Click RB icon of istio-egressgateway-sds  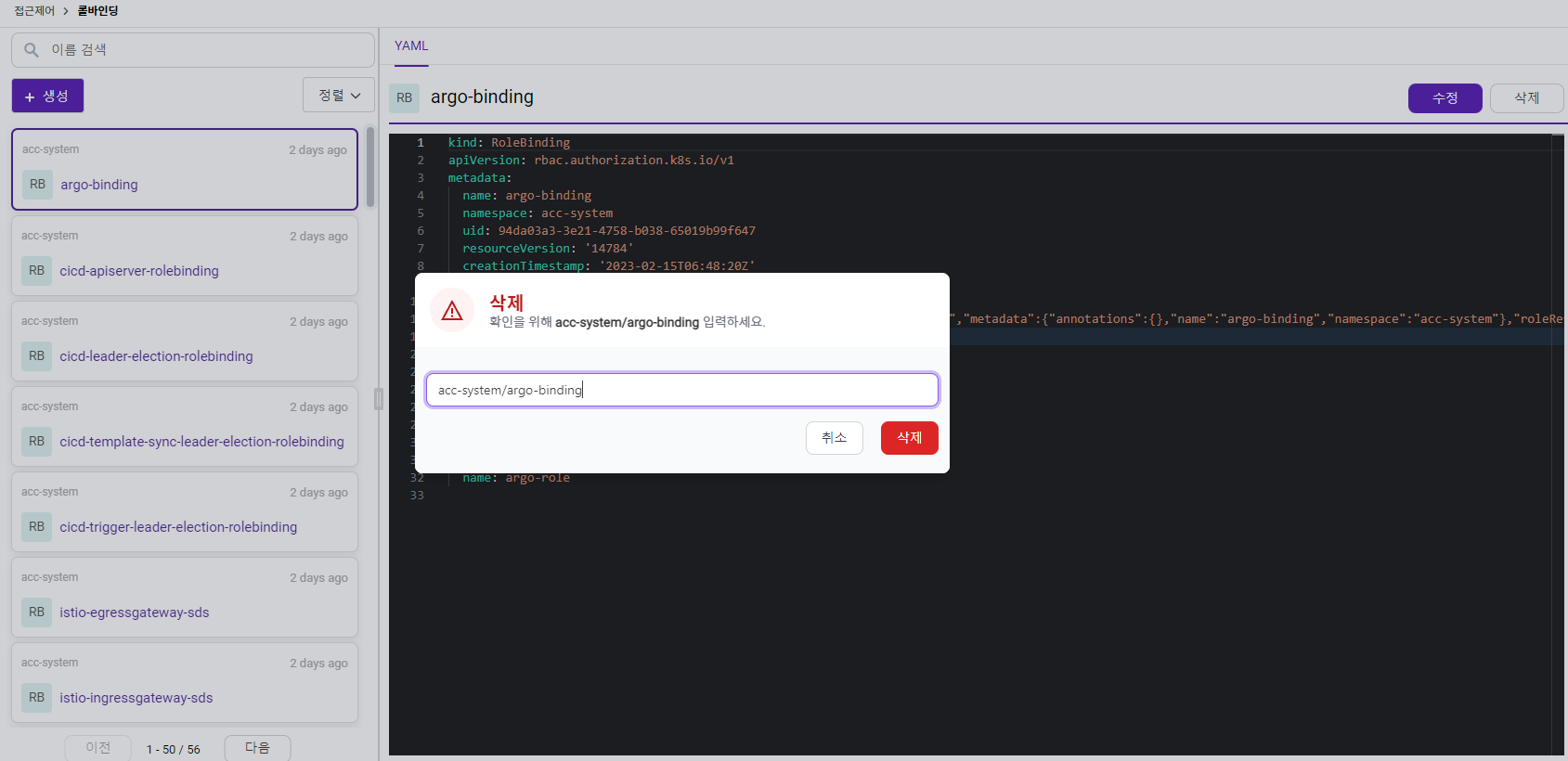[36, 613]
